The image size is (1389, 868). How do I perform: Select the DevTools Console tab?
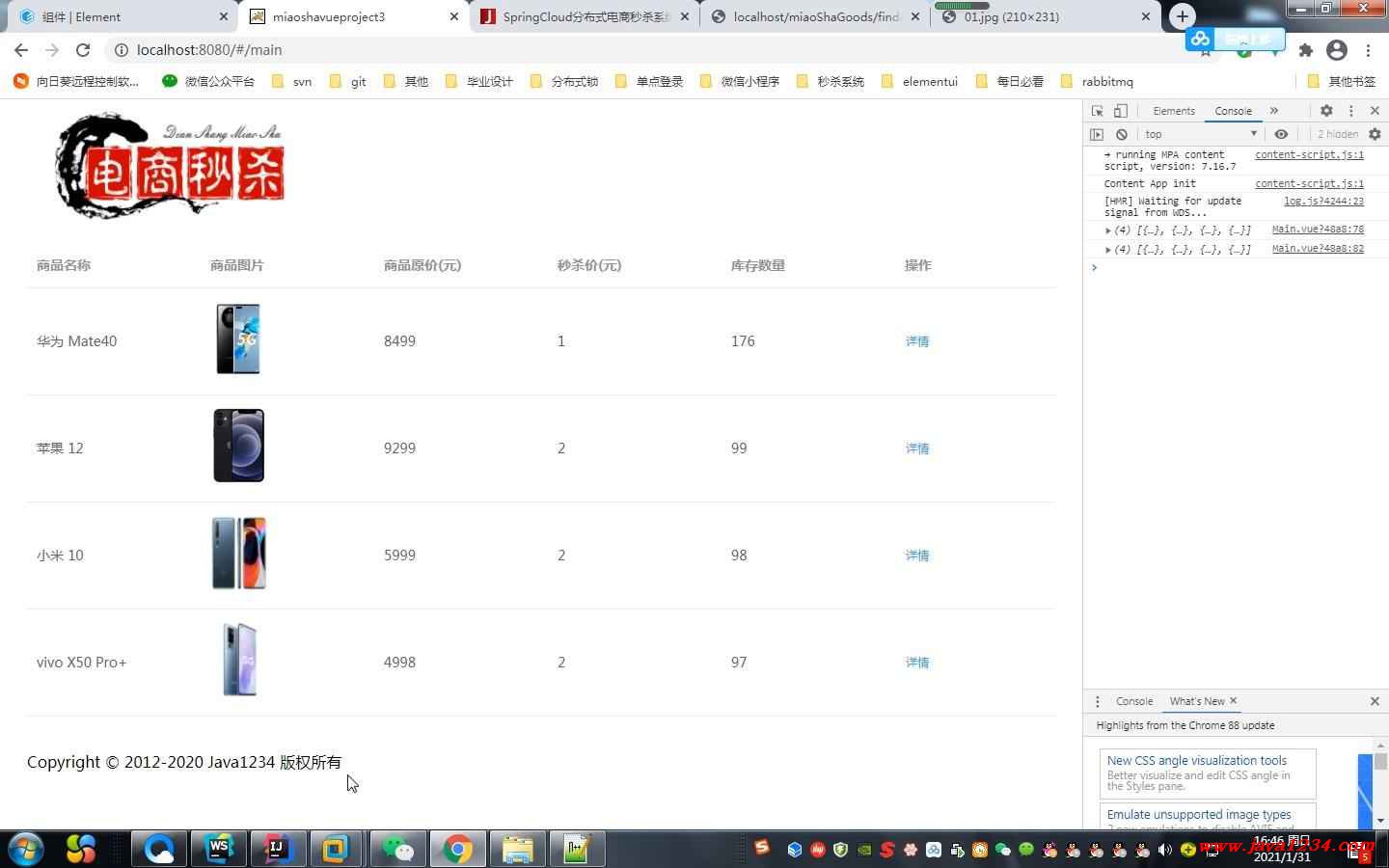tap(1233, 111)
